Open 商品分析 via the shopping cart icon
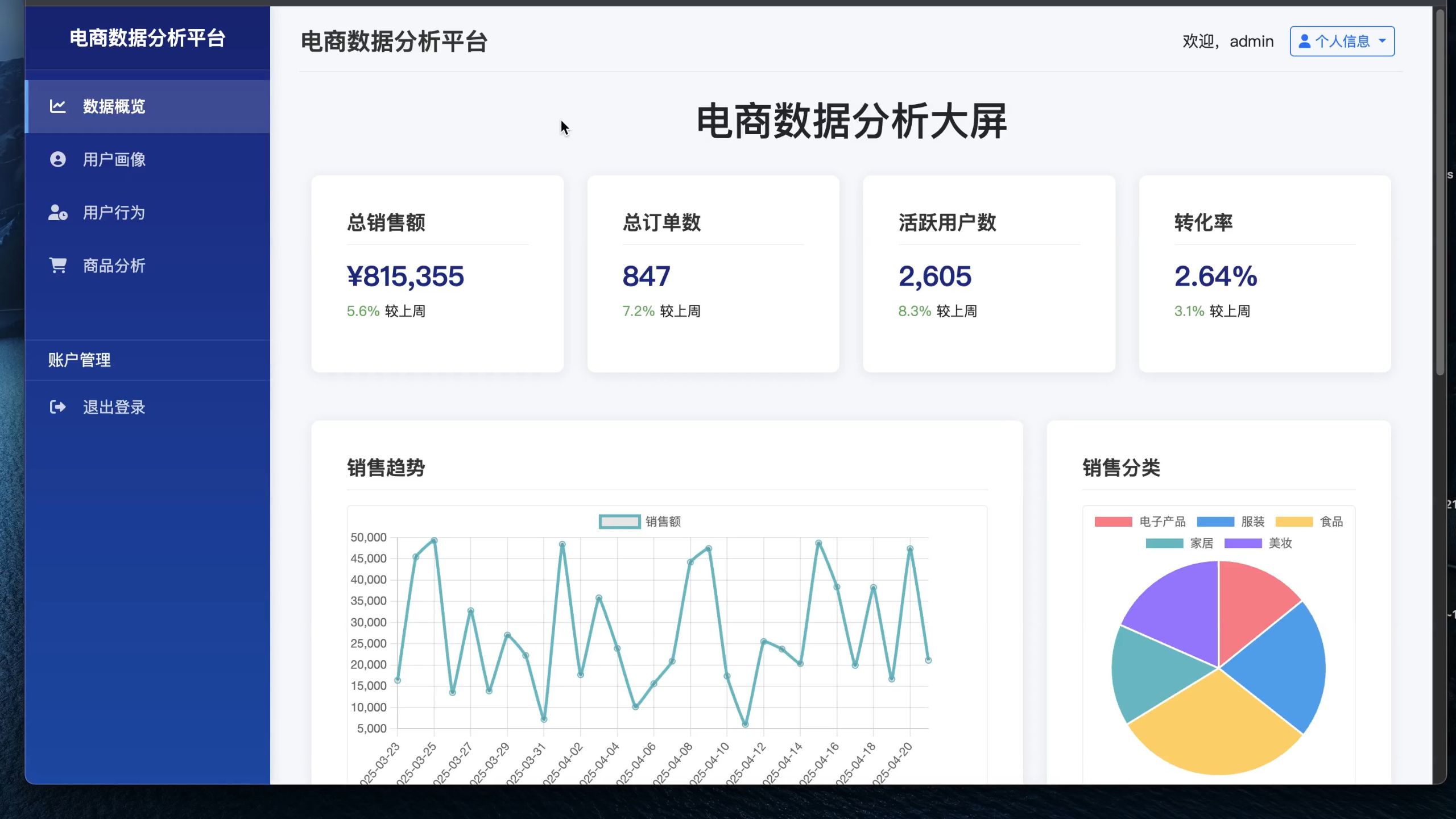Viewport: 1456px width, 819px height. pos(58,266)
